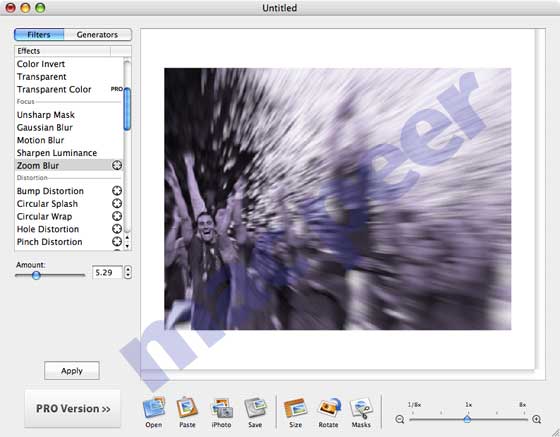This screenshot has height=437, width=560.
Task: Click the window resize grip corner
Action: (555, 432)
